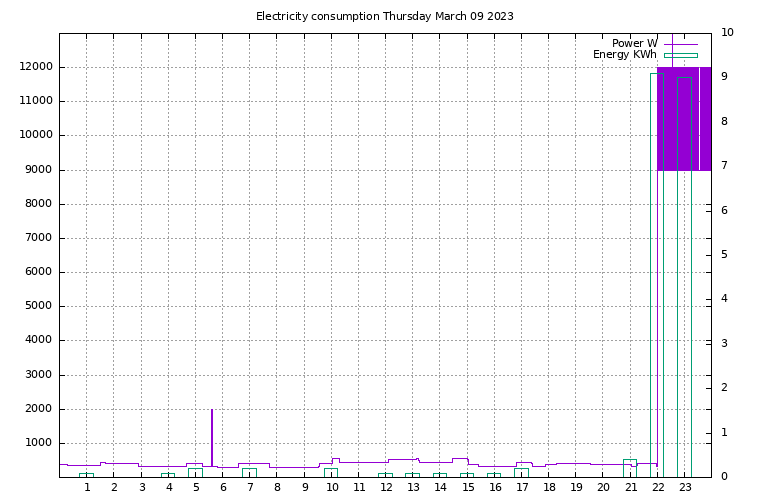Click the small green energy bar above hour 7
Screen dimensions: 768x500
(249, 473)
